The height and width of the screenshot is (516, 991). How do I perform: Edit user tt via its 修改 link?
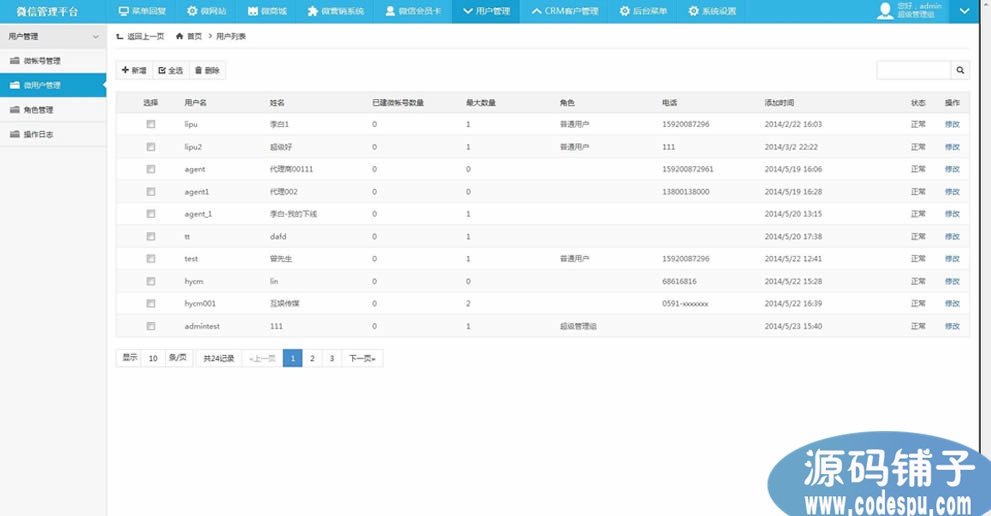pyautogui.click(x=952, y=236)
